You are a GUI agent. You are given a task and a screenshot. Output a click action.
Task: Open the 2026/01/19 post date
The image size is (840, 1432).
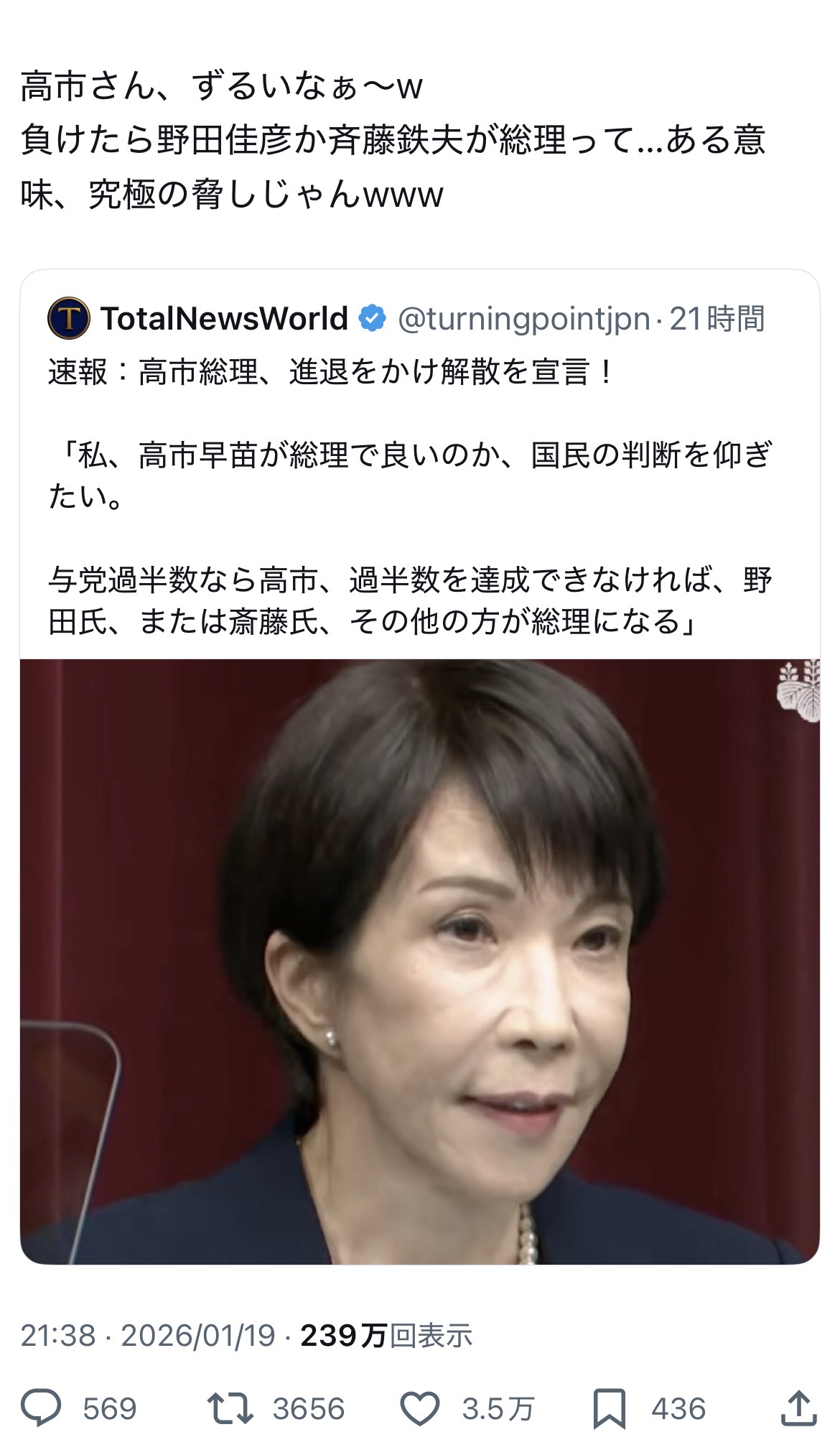(x=198, y=1336)
